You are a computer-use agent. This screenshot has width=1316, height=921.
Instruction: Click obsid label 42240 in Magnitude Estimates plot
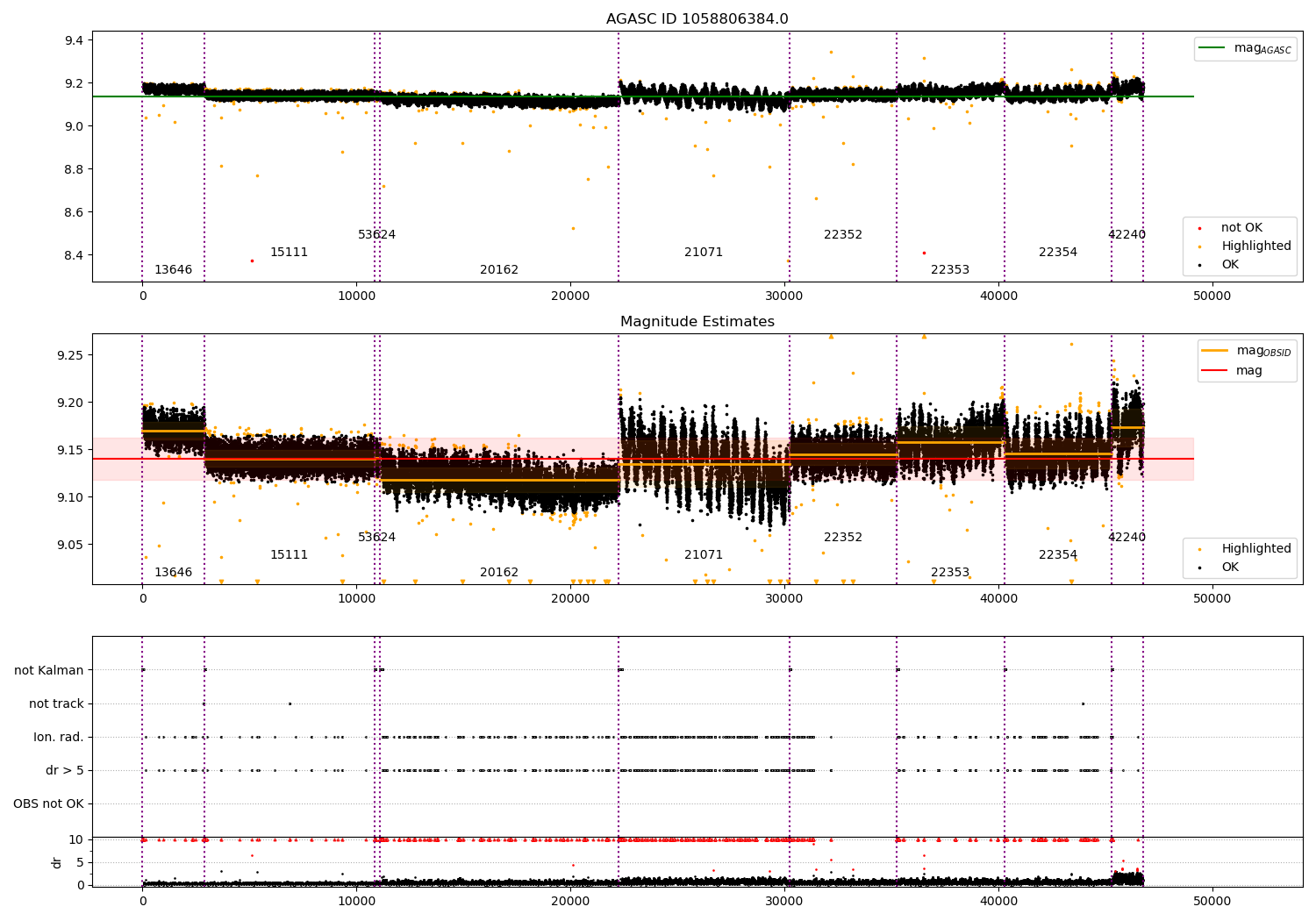[x=1126, y=537]
